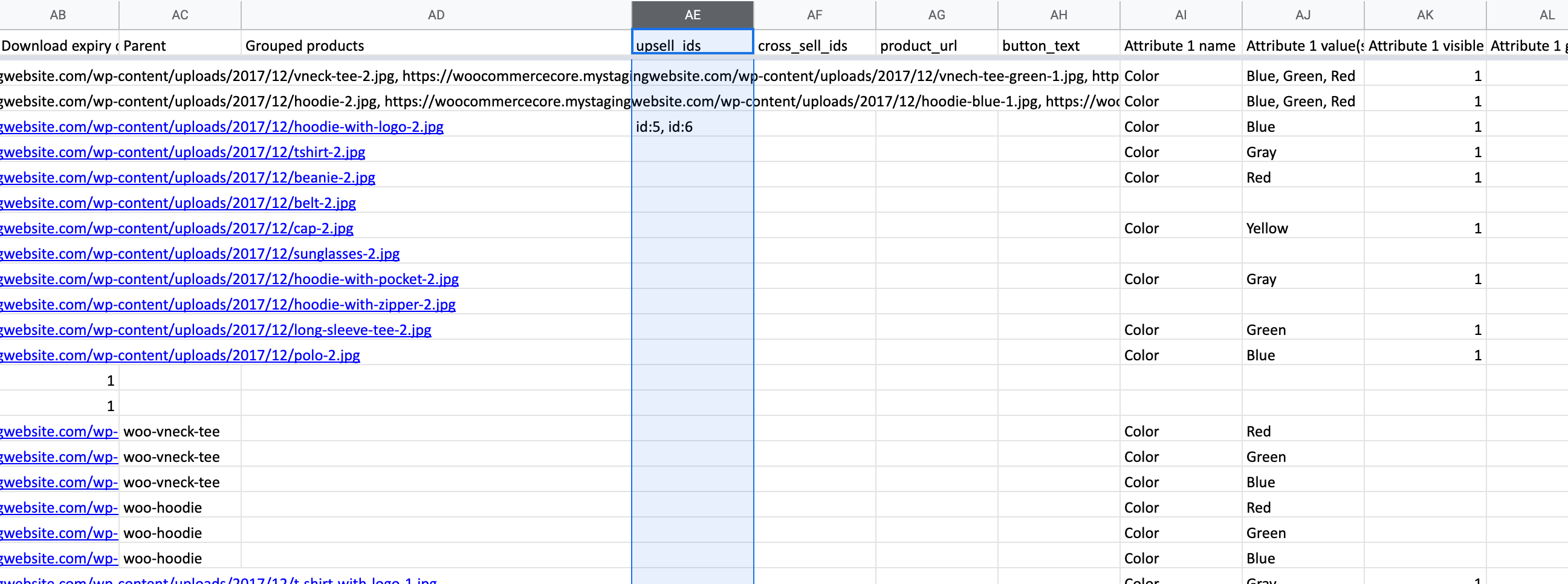Select the Yellow attribute value cell
This screenshot has width=1568, height=584.
(1303, 229)
